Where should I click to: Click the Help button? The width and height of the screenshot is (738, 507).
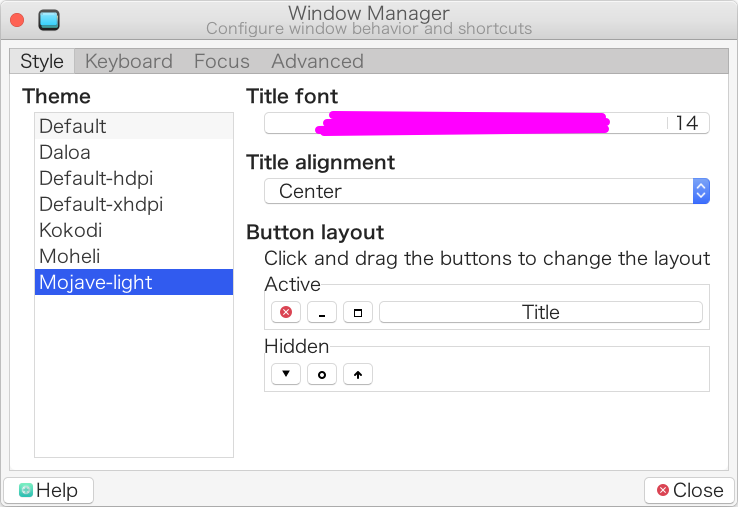tap(48, 490)
